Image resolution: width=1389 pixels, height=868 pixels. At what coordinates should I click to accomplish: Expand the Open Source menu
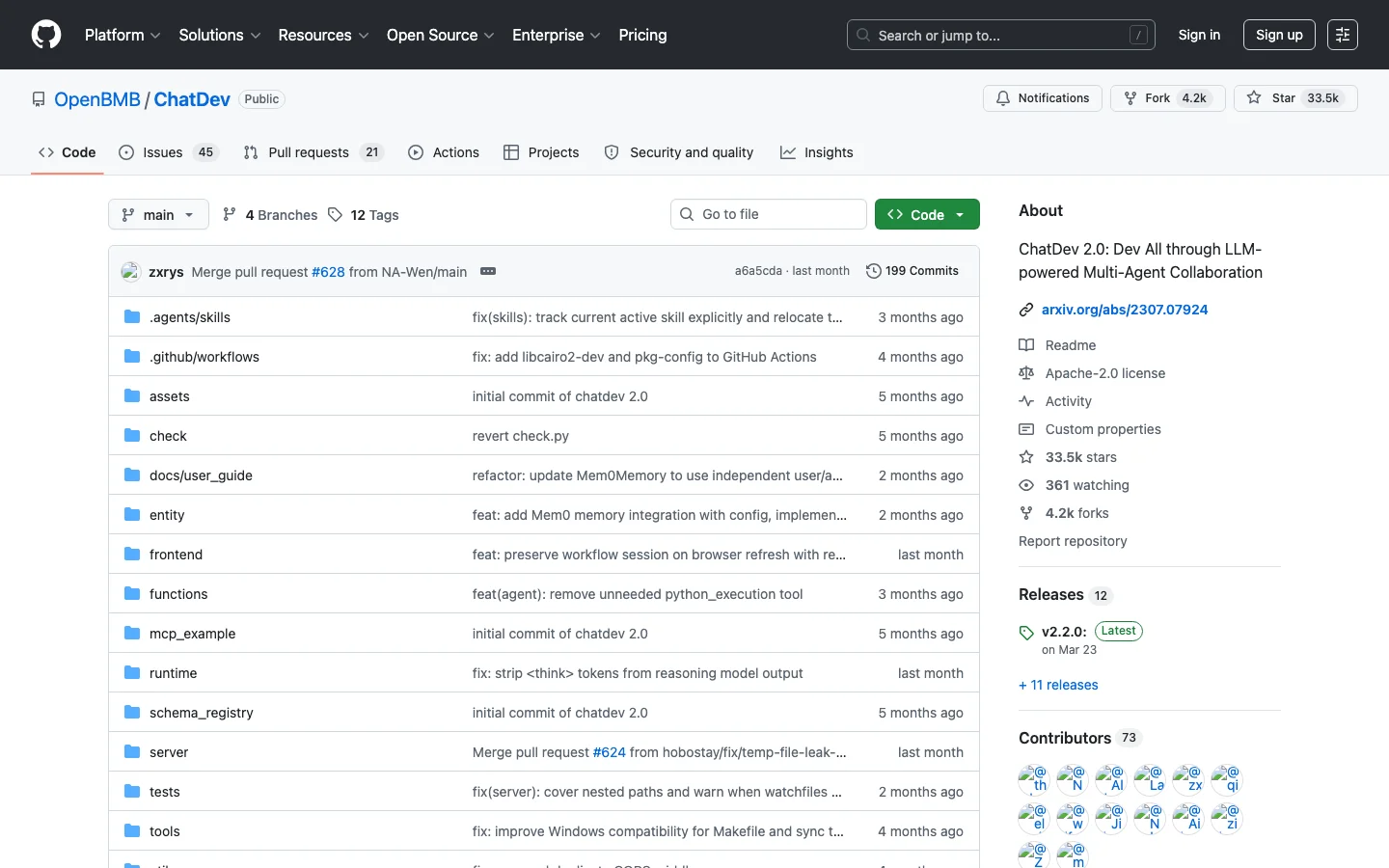click(440, 35)
